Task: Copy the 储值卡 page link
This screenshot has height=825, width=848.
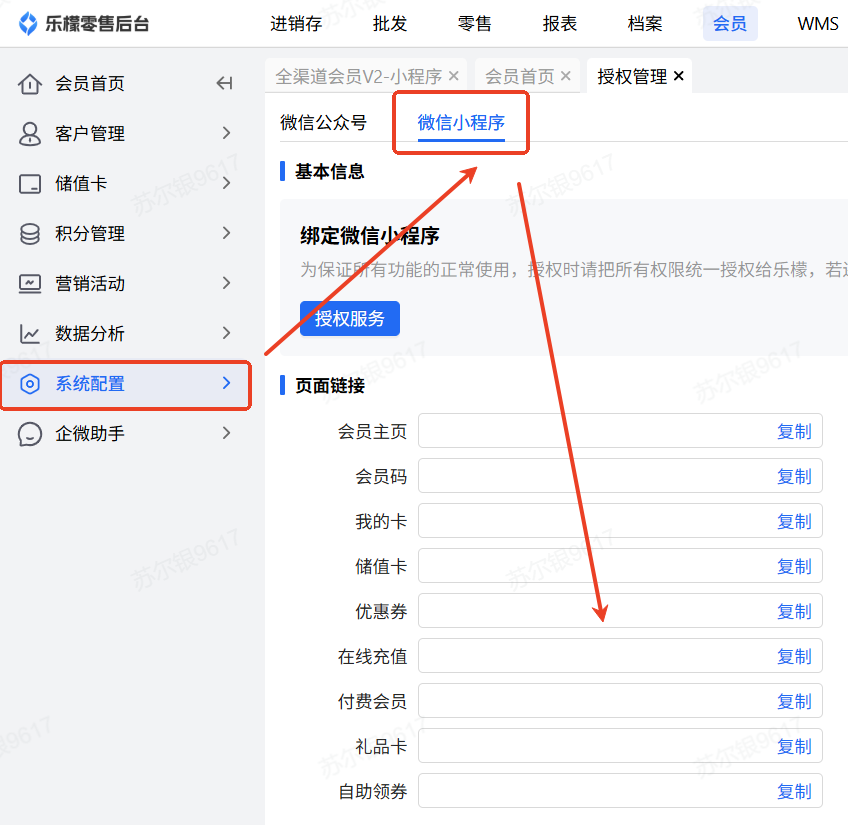Action: [x=794, y=566]
